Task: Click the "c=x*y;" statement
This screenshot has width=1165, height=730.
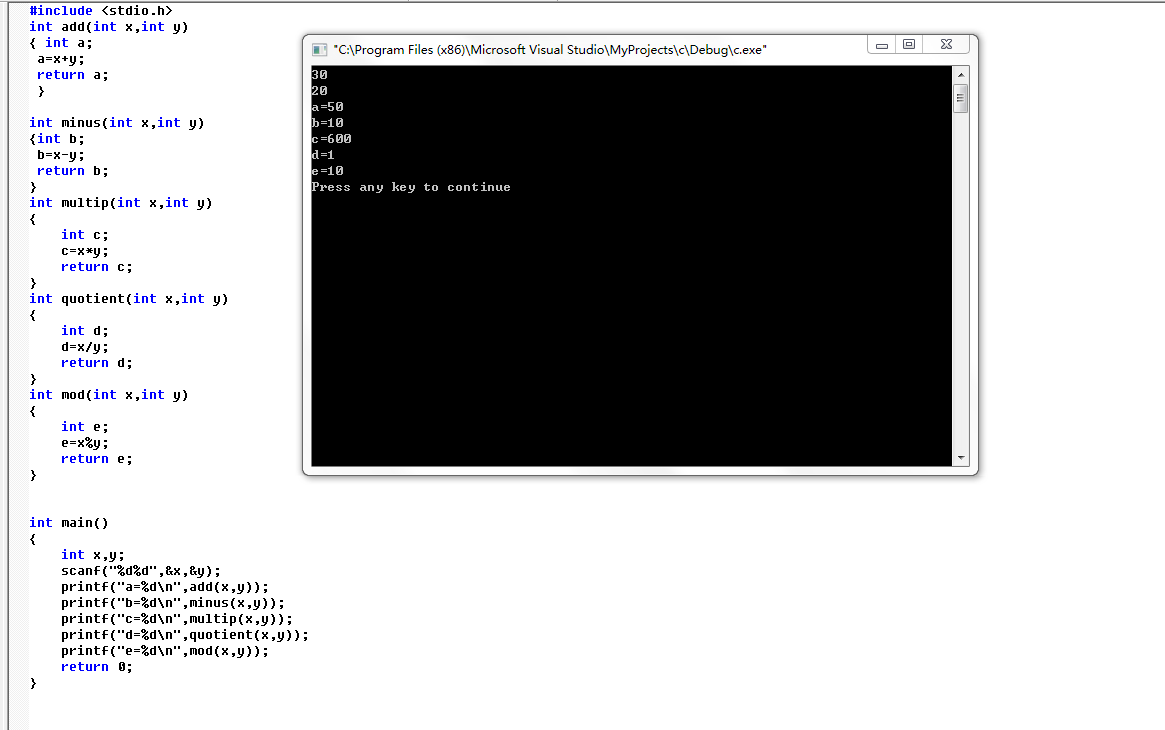Action: (x=85, y=251)
